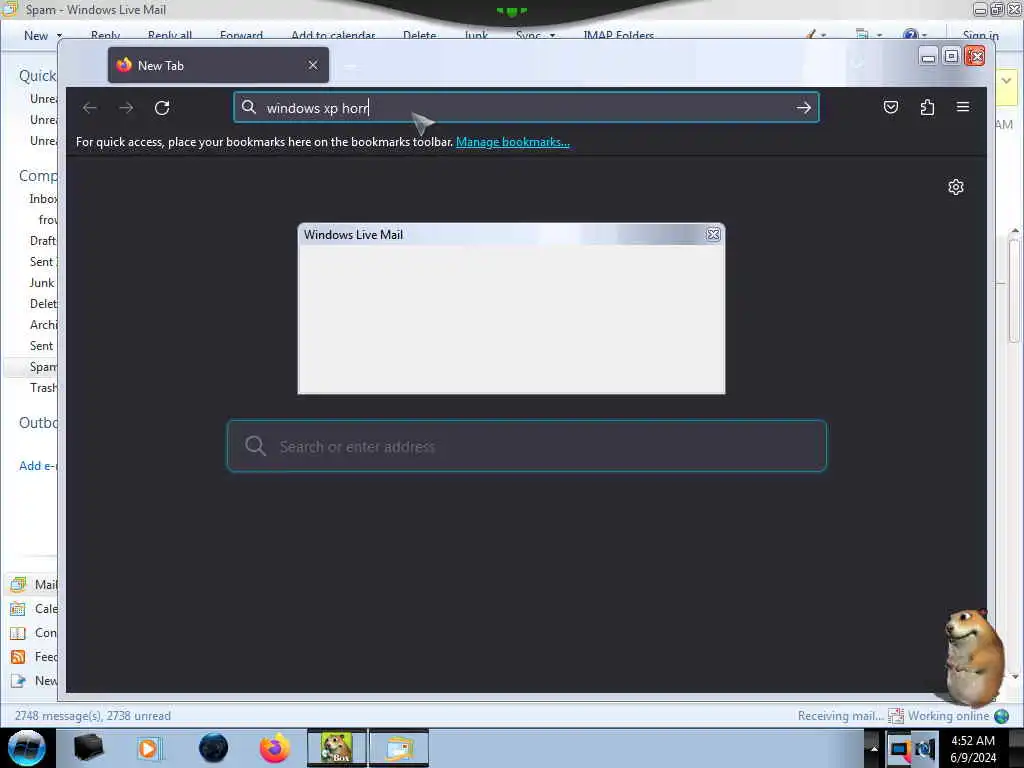Click Firefox forward navigation arrow
This screenshot has width=1024, height=768.
[126, 108]
